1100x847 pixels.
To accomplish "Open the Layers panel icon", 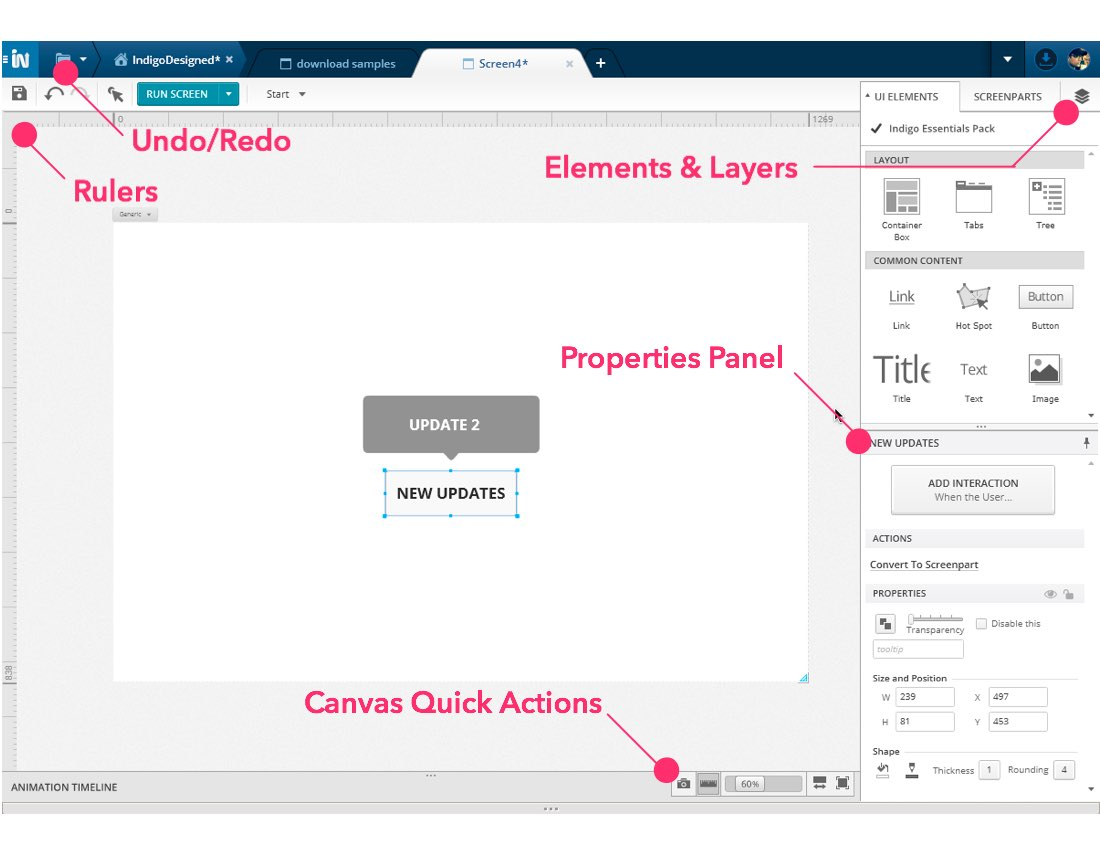I will 1082,96.
